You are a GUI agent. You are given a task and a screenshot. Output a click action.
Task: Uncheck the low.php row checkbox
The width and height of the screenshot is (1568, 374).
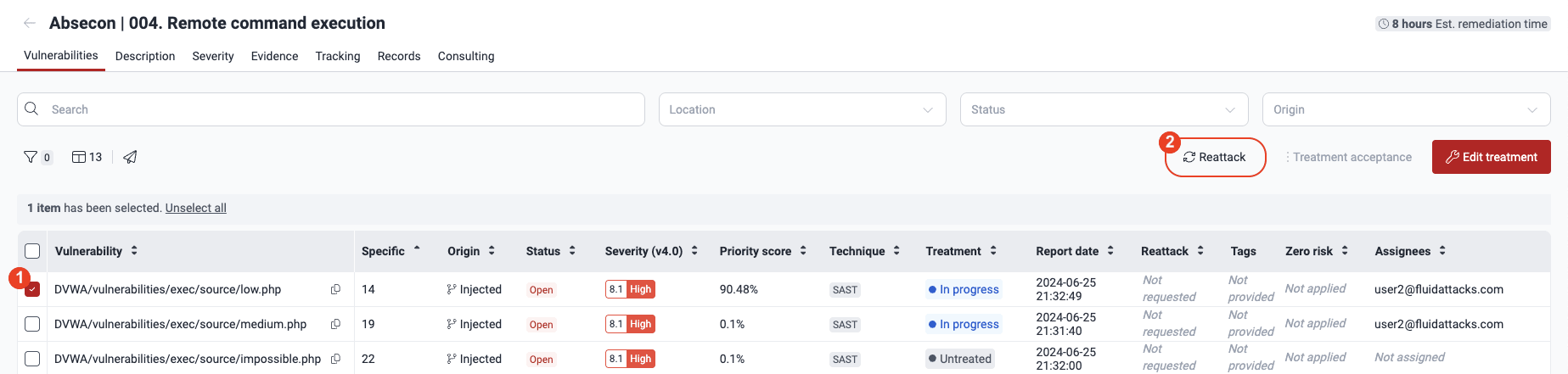point(32,289)
